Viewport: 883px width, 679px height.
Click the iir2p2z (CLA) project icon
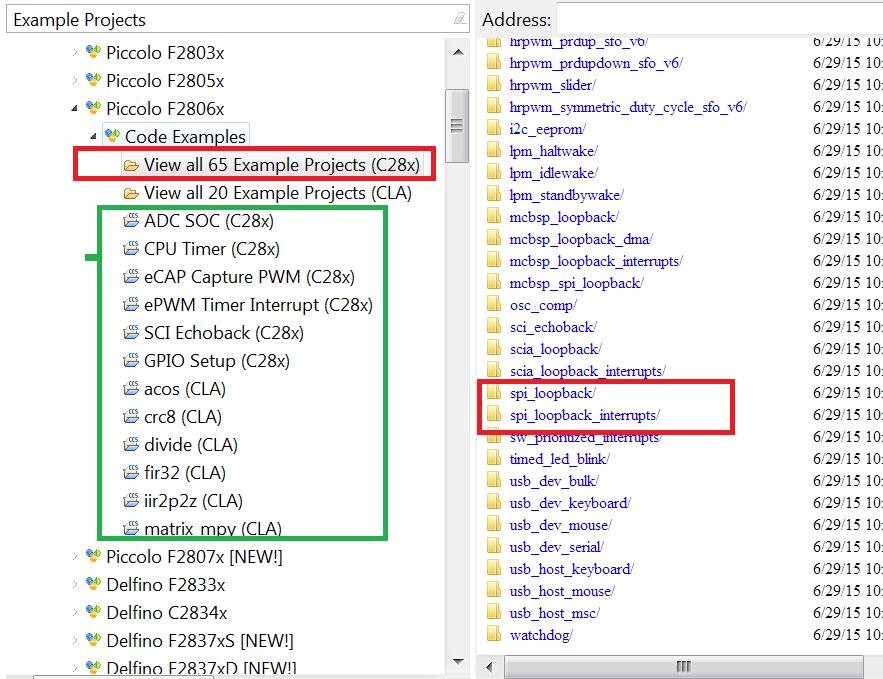pos(131,501)
